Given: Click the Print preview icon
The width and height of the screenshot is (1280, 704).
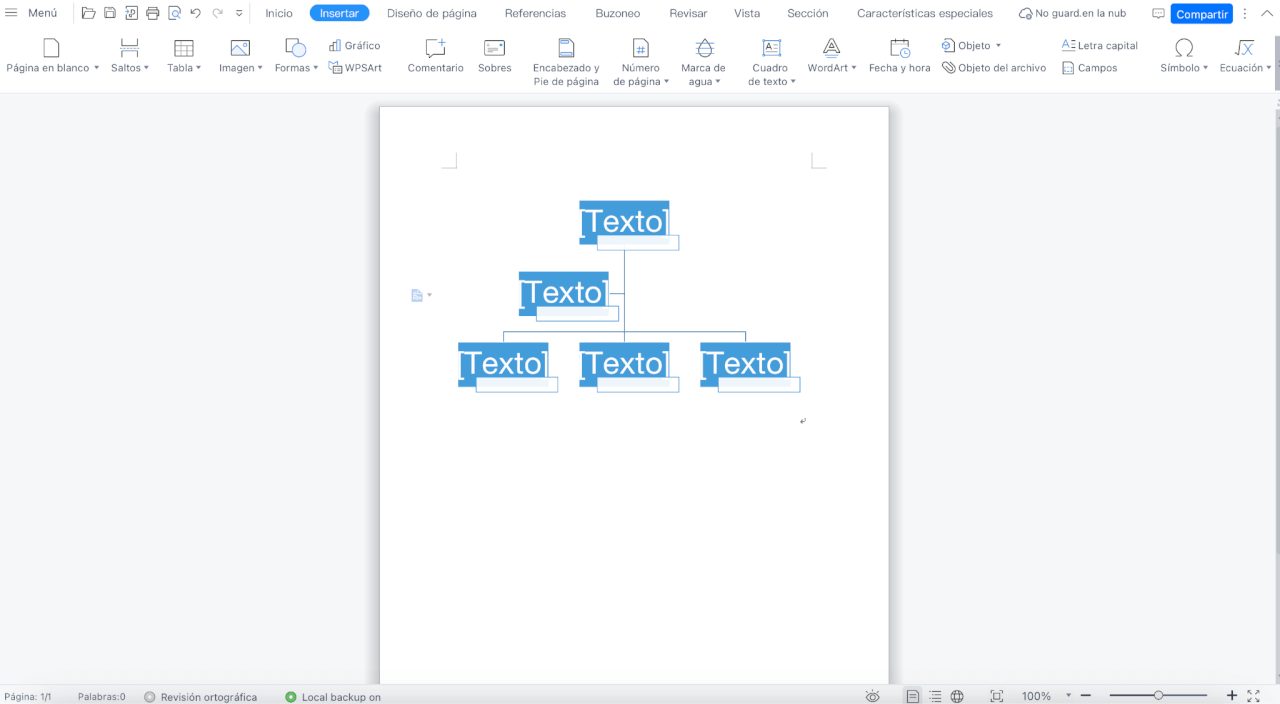Looking at the screenshot, I should coord(174,13).
